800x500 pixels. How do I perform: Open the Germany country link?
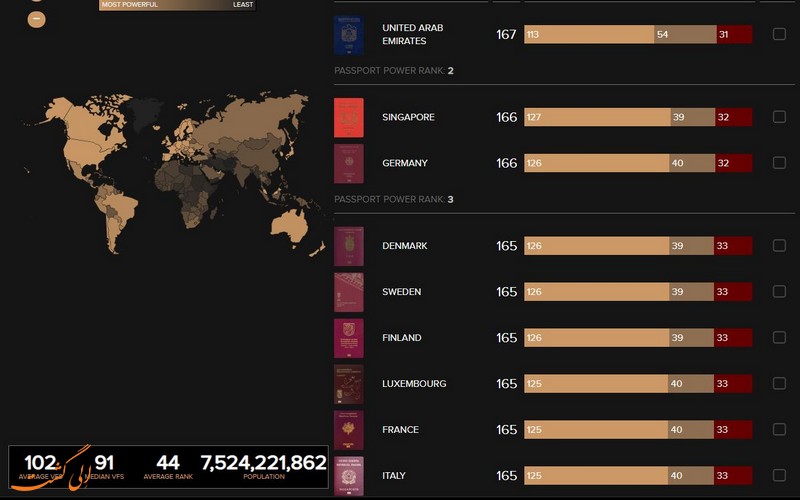click(x=405, y=163)
